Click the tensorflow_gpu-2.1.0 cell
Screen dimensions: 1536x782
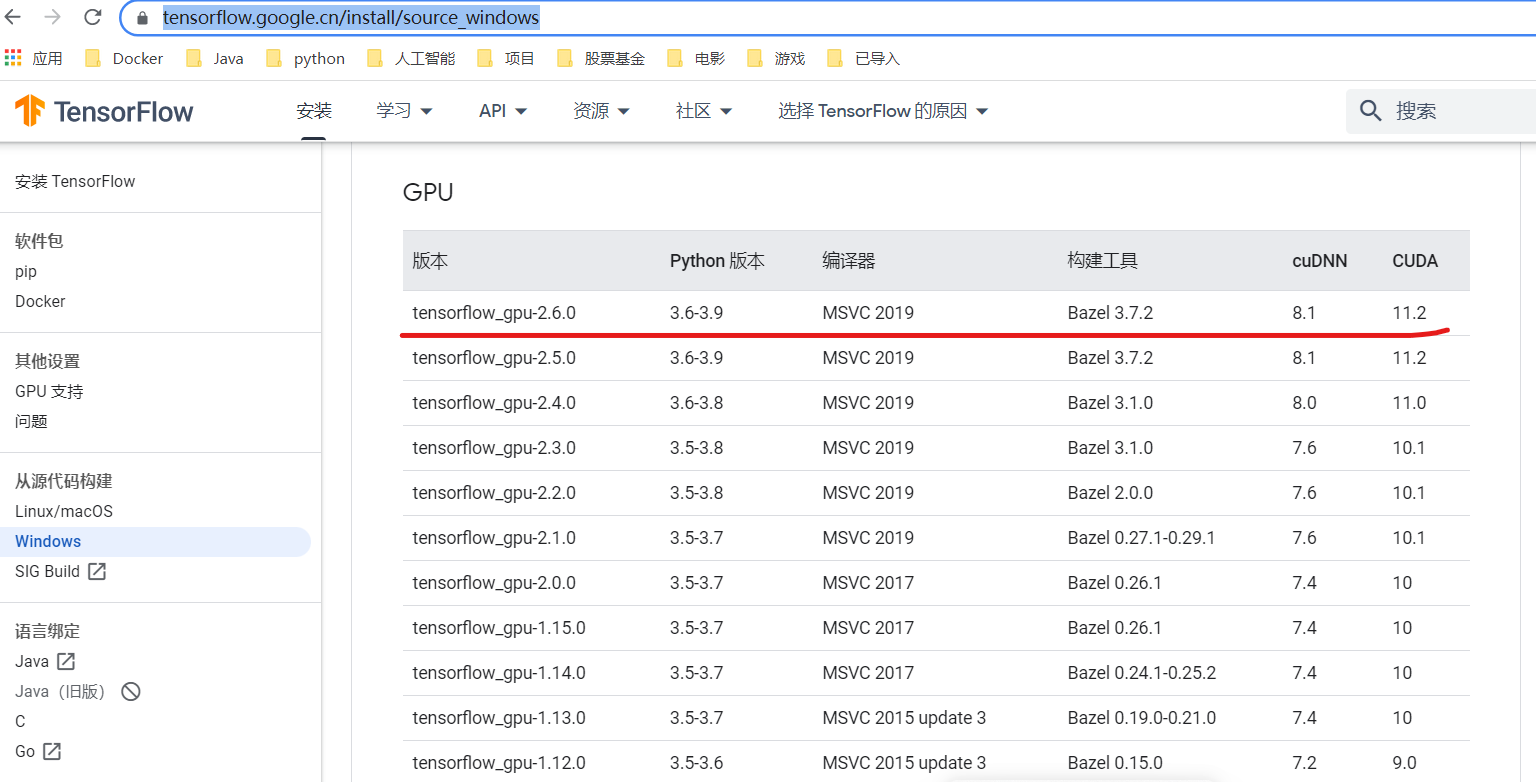tap(494, 538)
